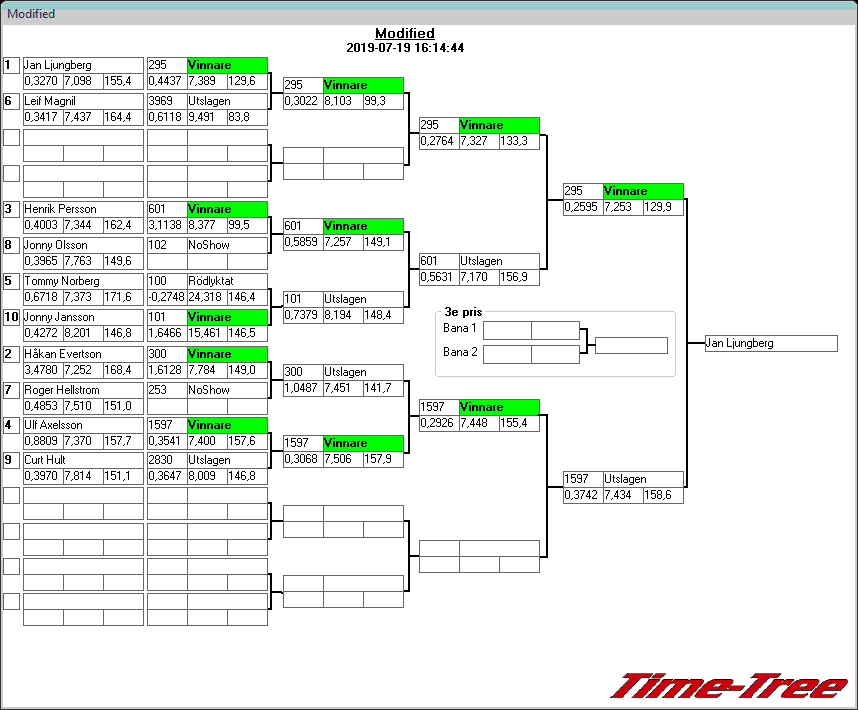
Task: Click Håkan Evertson's name cell
Action: pos(83,354)
